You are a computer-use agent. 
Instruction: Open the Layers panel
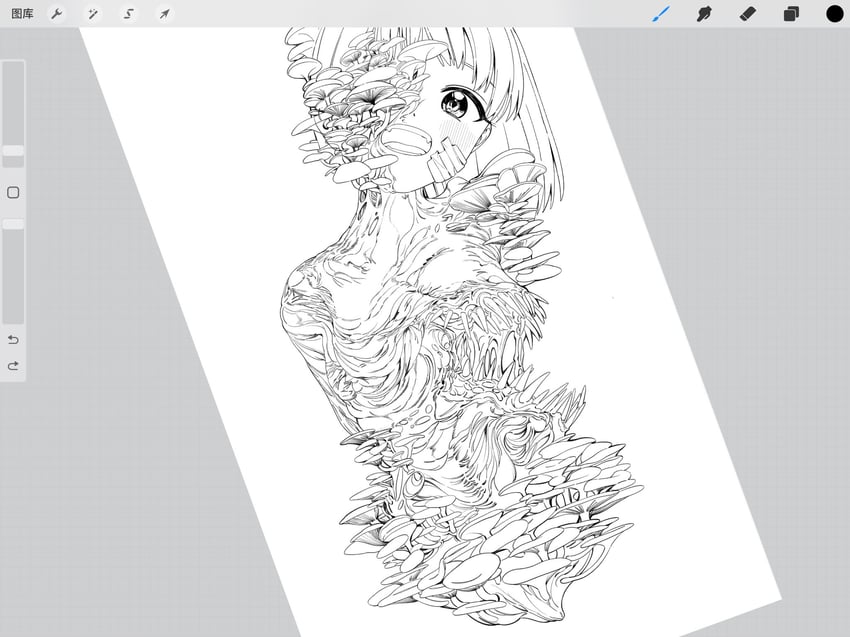point(791,14)
